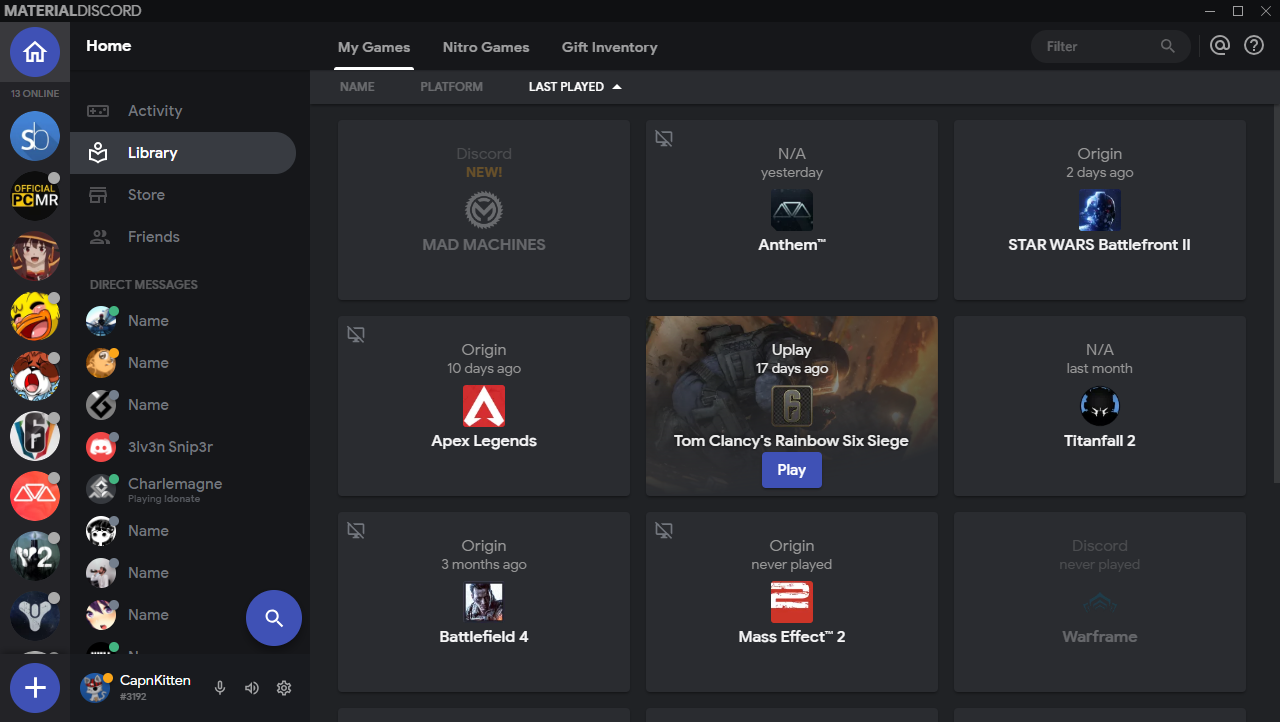Open the Official PCMR server
This screenshot has height=722, width=1280.
[x=35, y=196]
